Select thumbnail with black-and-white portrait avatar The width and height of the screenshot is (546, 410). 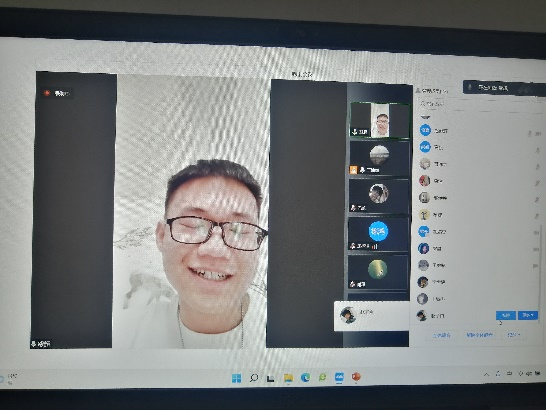tap(379, 196)
